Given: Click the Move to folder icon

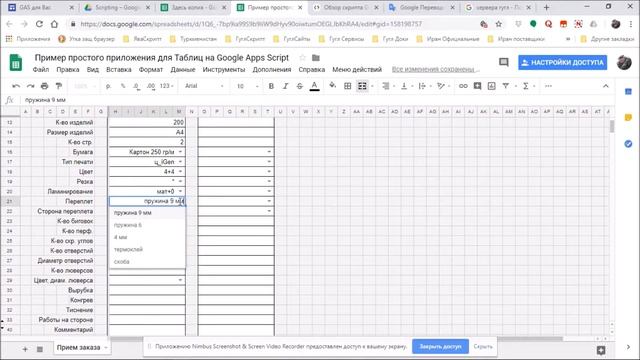Looking at the screenshot, I should 316,58.
